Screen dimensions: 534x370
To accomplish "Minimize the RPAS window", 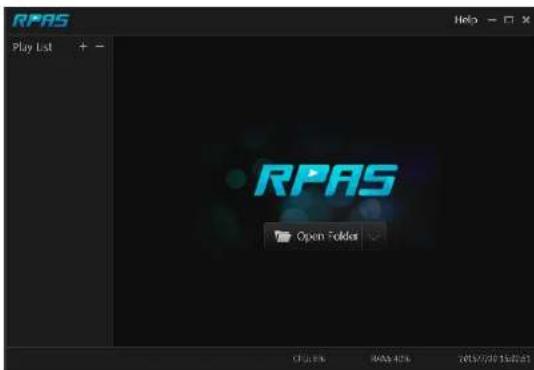I will point(492,20).
